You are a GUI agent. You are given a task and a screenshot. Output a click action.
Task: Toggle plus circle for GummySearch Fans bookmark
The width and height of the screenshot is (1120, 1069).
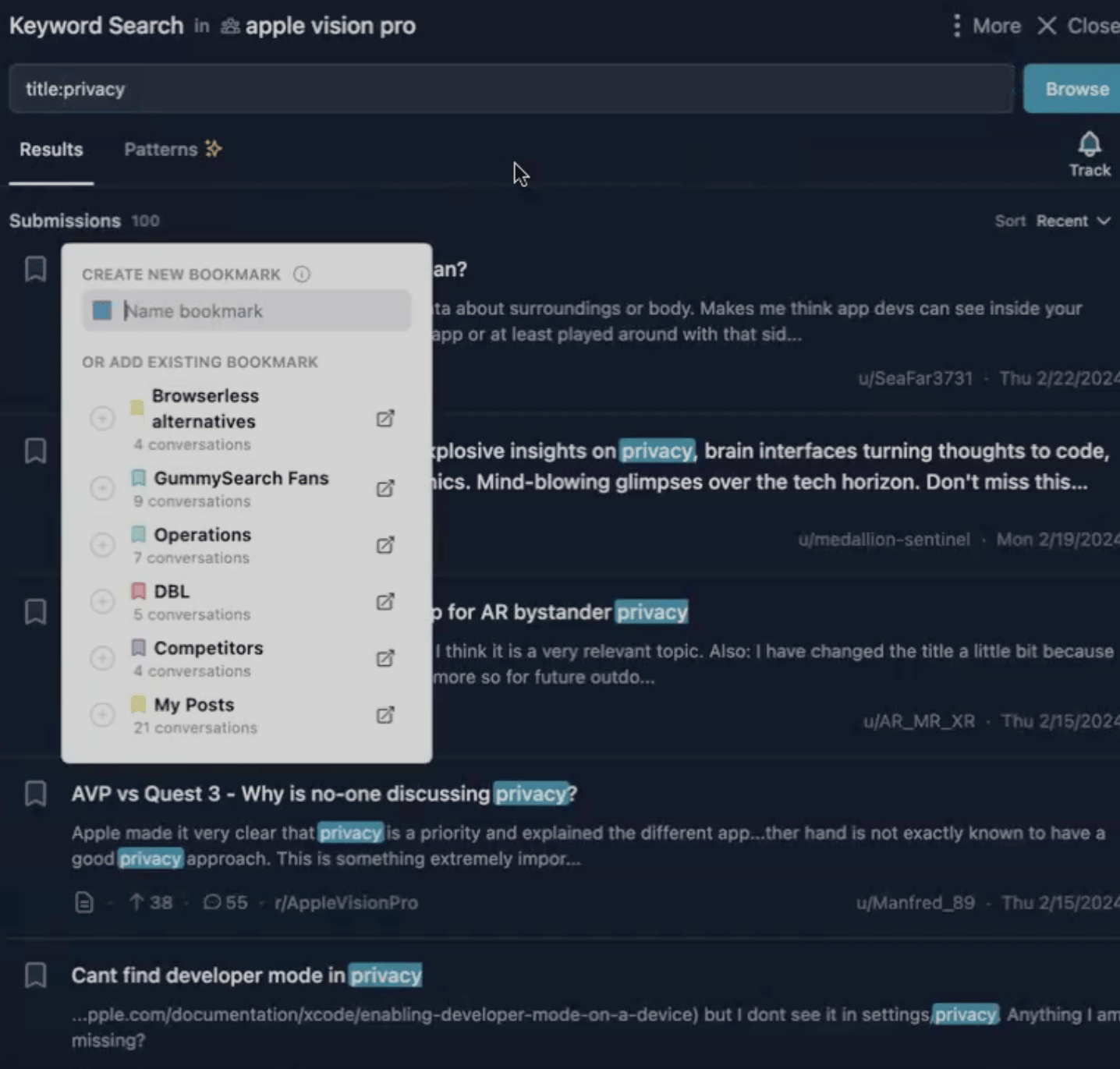pyautogui.click(x=102, y=488)
